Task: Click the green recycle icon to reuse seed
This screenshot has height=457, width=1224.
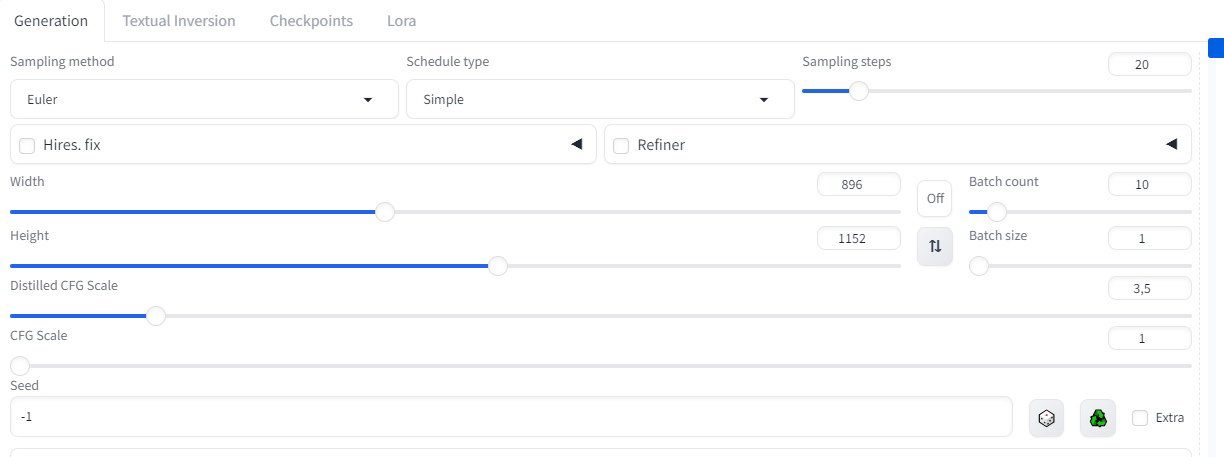Action: (x=1098, y=418)
